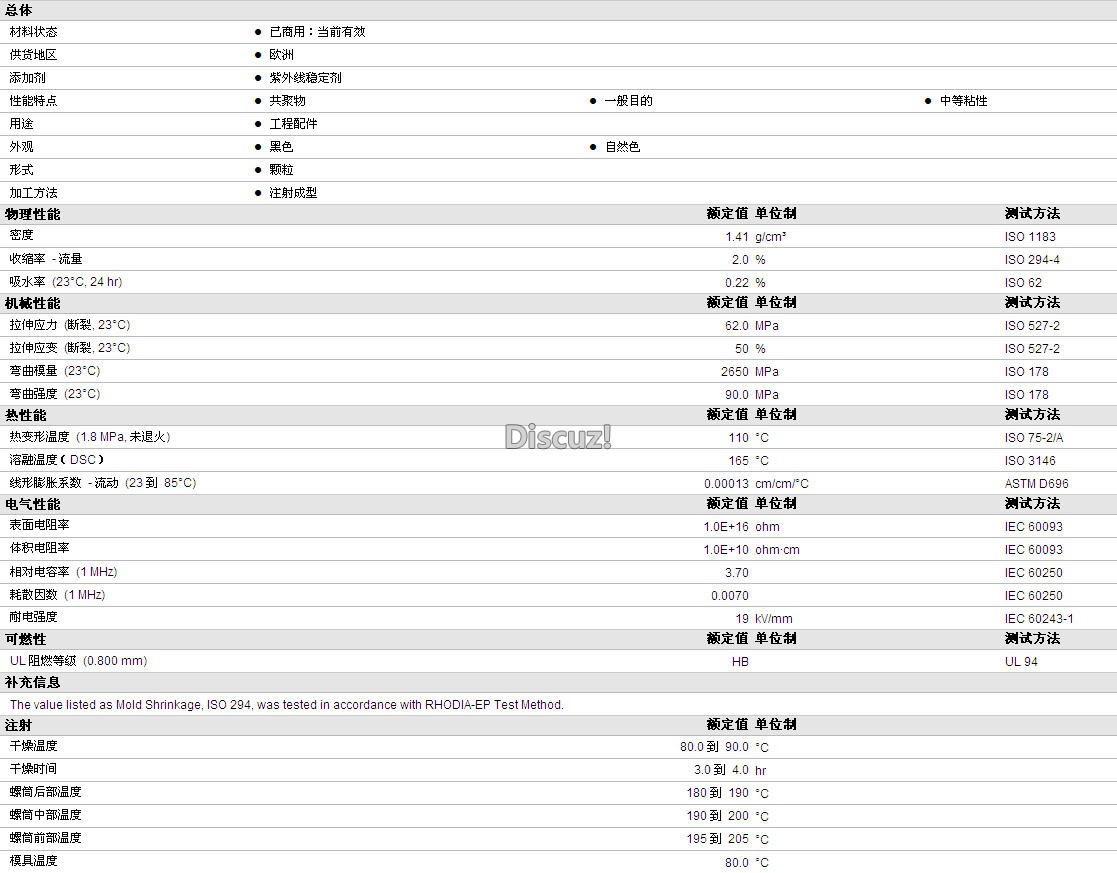
Task: Select ISO 294-4 test method
Action: (1032, 260)
